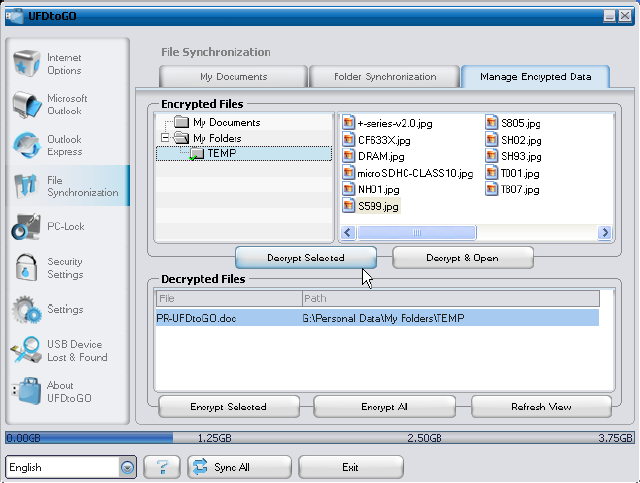Click the Outlook Express sidebar label
The width and height of the screenshot is (640, 483).
(64, 145)
